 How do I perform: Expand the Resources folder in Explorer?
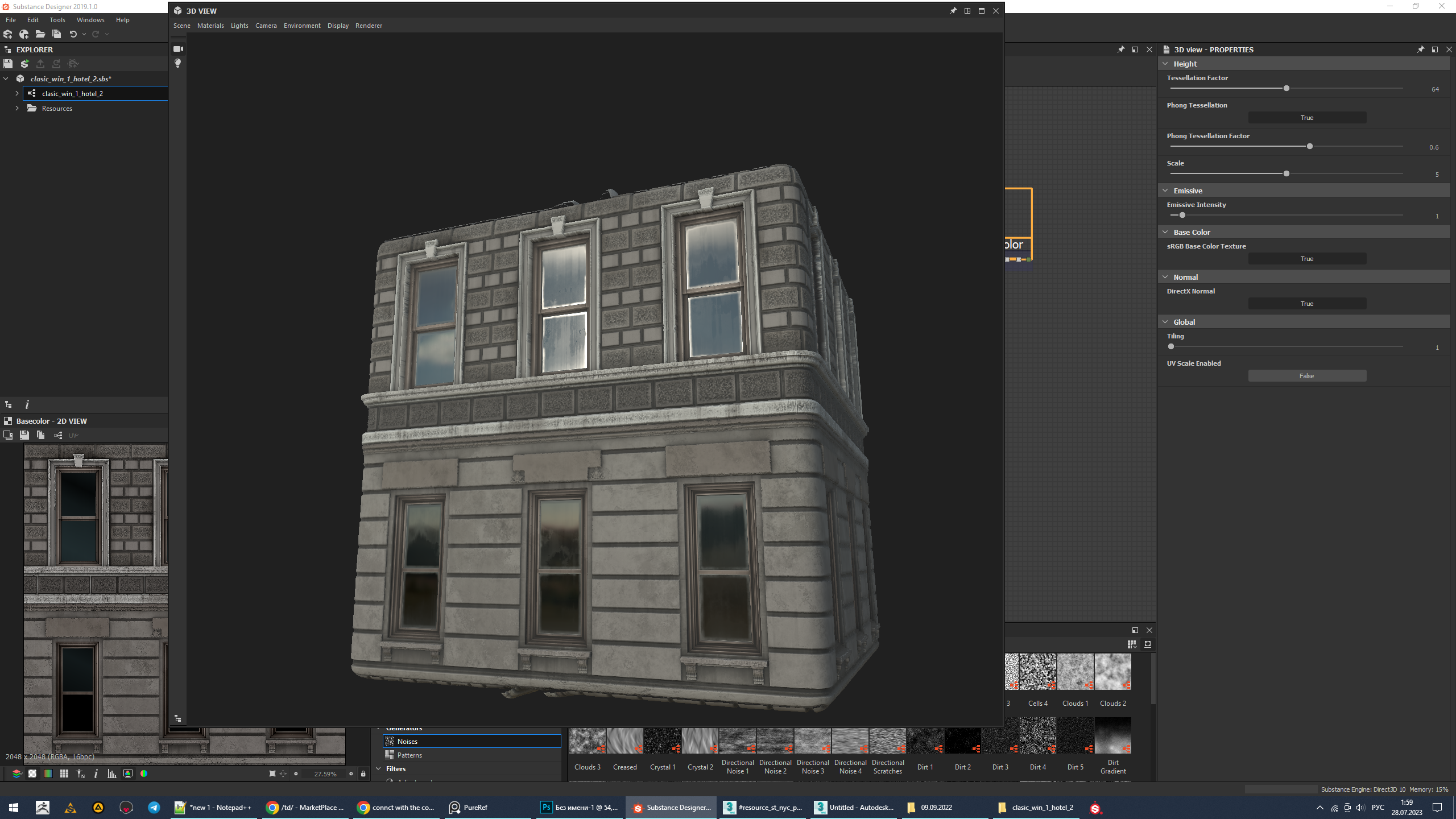17,108
